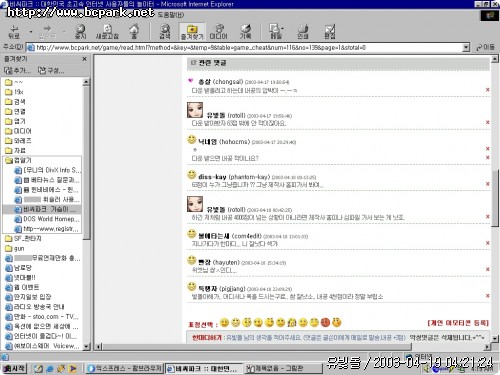Select the second smiley emoticon option
Screen dimensions: 500x375
pos(236,322)
